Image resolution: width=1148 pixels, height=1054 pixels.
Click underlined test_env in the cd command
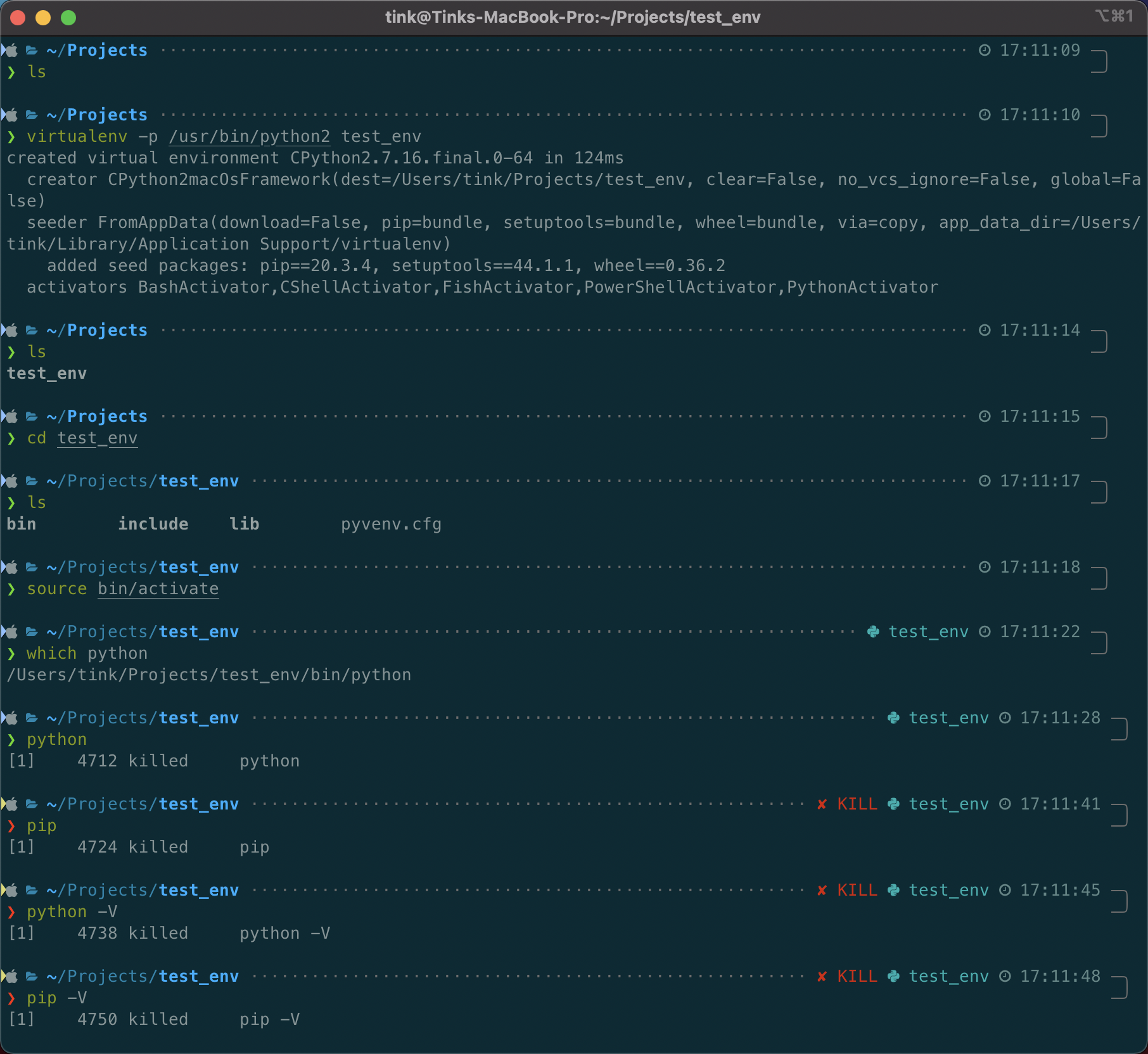coord(97,438)
